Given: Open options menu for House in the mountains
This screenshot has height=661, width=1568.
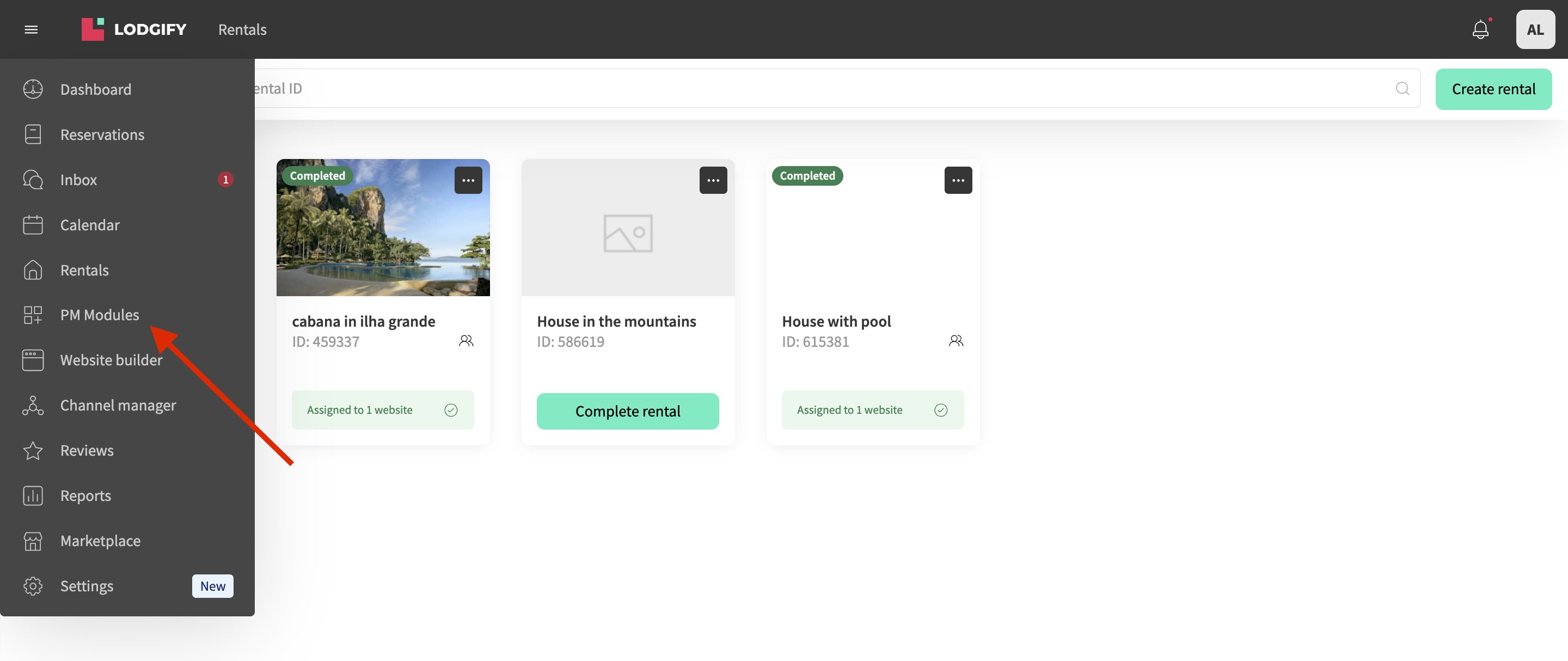Looking at the screenshot, I should pos(713,180).
